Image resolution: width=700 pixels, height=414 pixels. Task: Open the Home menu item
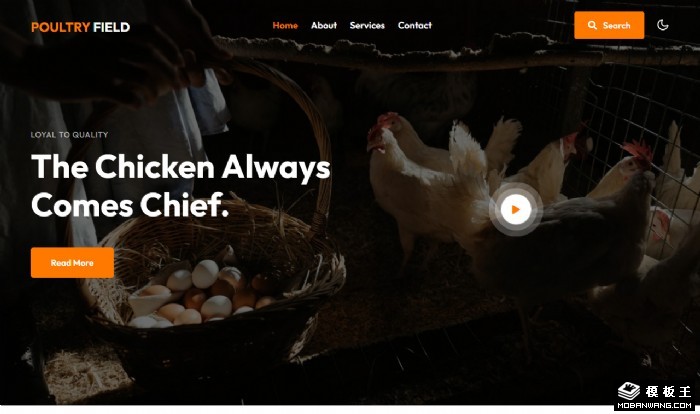click(285, 25)
